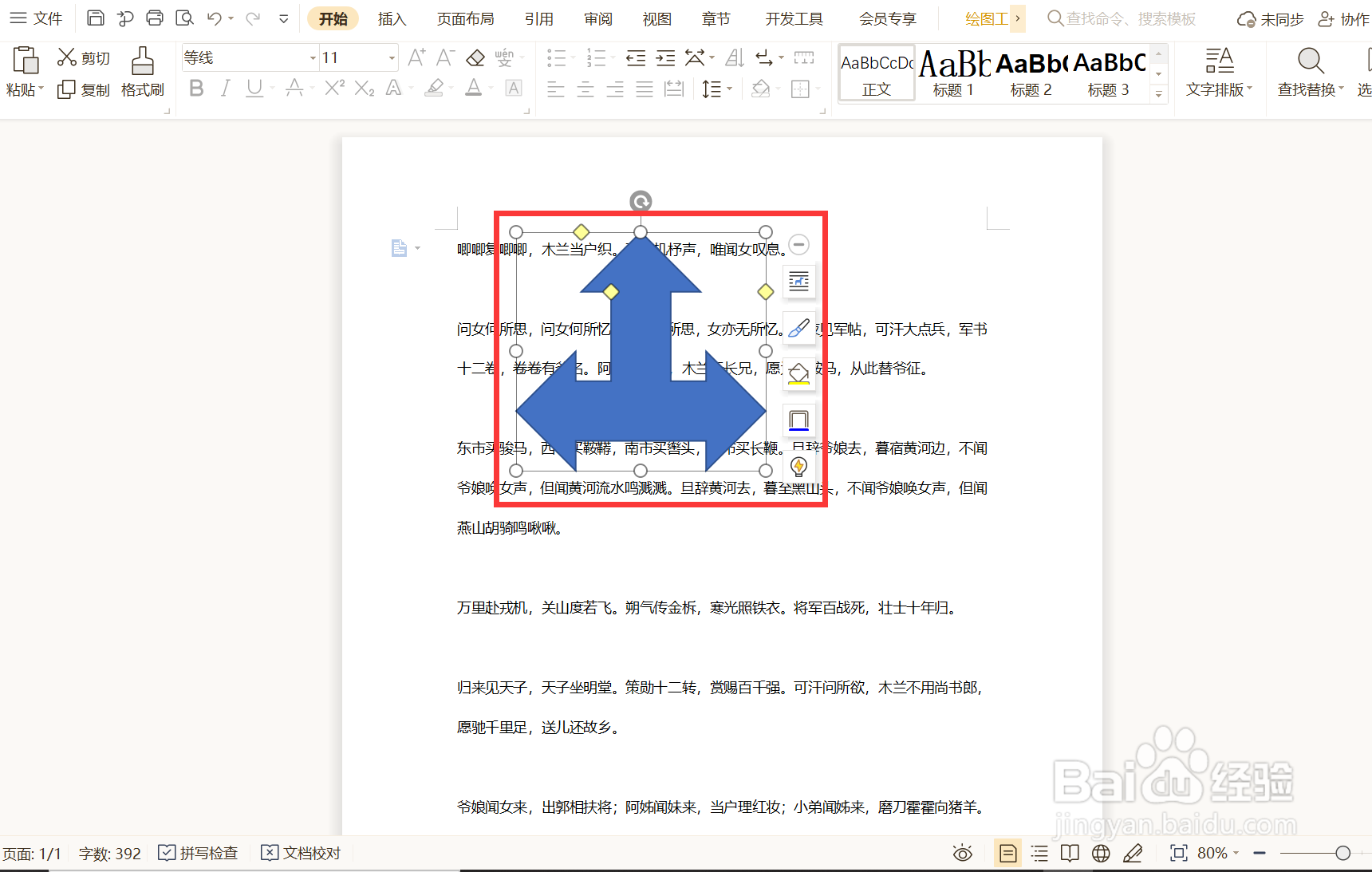This screenshot has width=1372, height=872.
Task: Open shape style brush icon
Action: (x=798, y=328)
